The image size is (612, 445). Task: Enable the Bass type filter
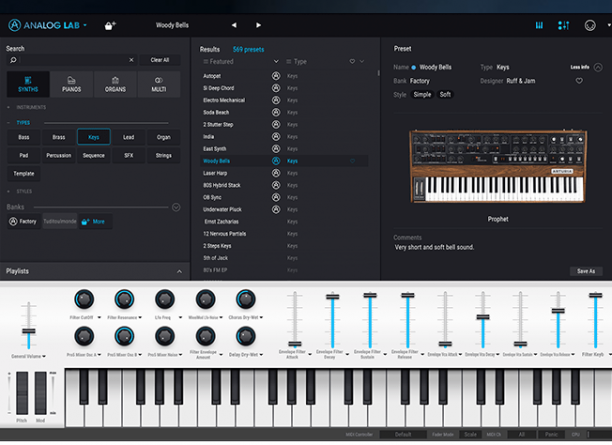click(23, 137)
